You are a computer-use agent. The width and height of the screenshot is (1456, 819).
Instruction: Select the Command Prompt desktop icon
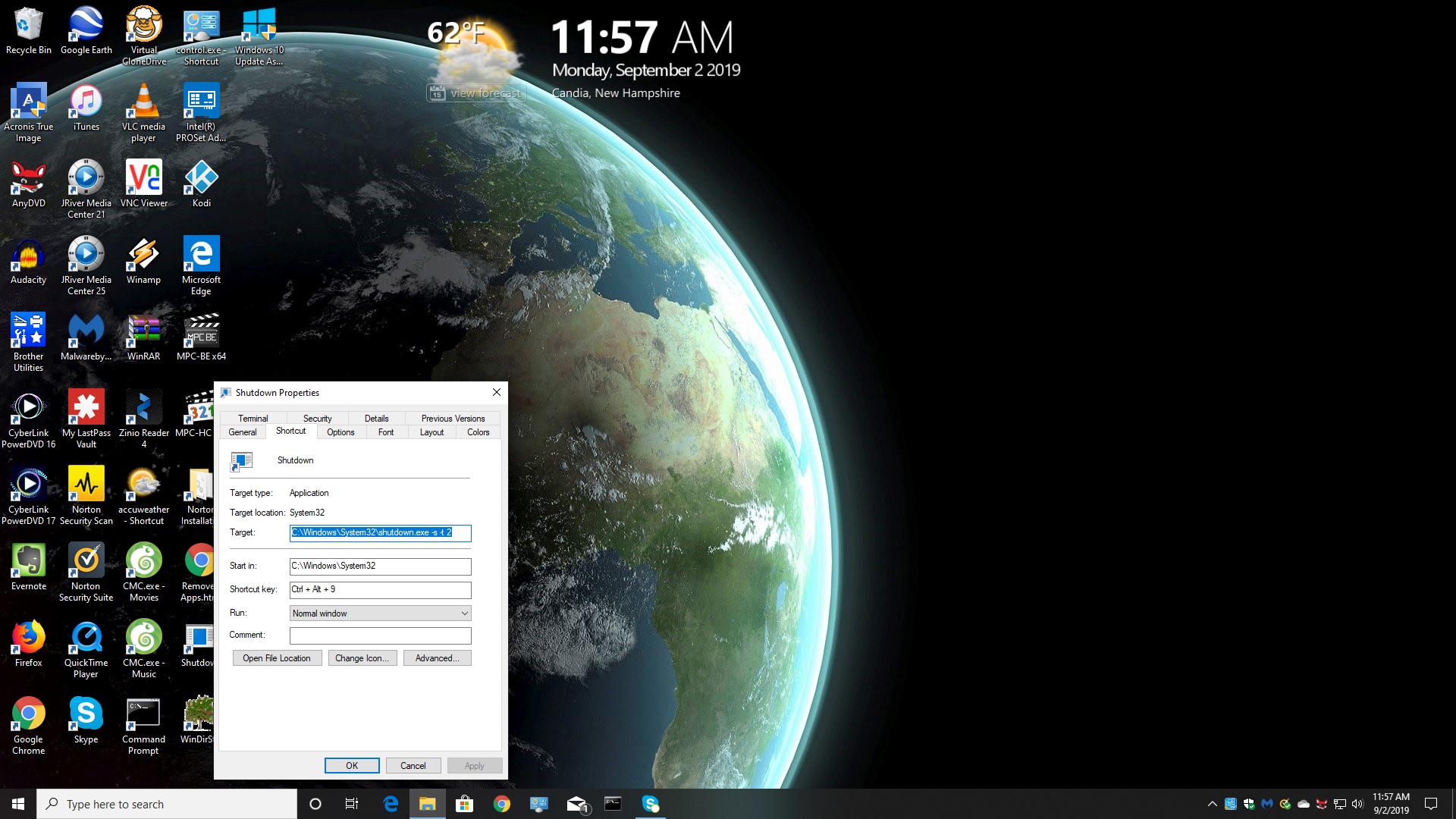point(144,725)
